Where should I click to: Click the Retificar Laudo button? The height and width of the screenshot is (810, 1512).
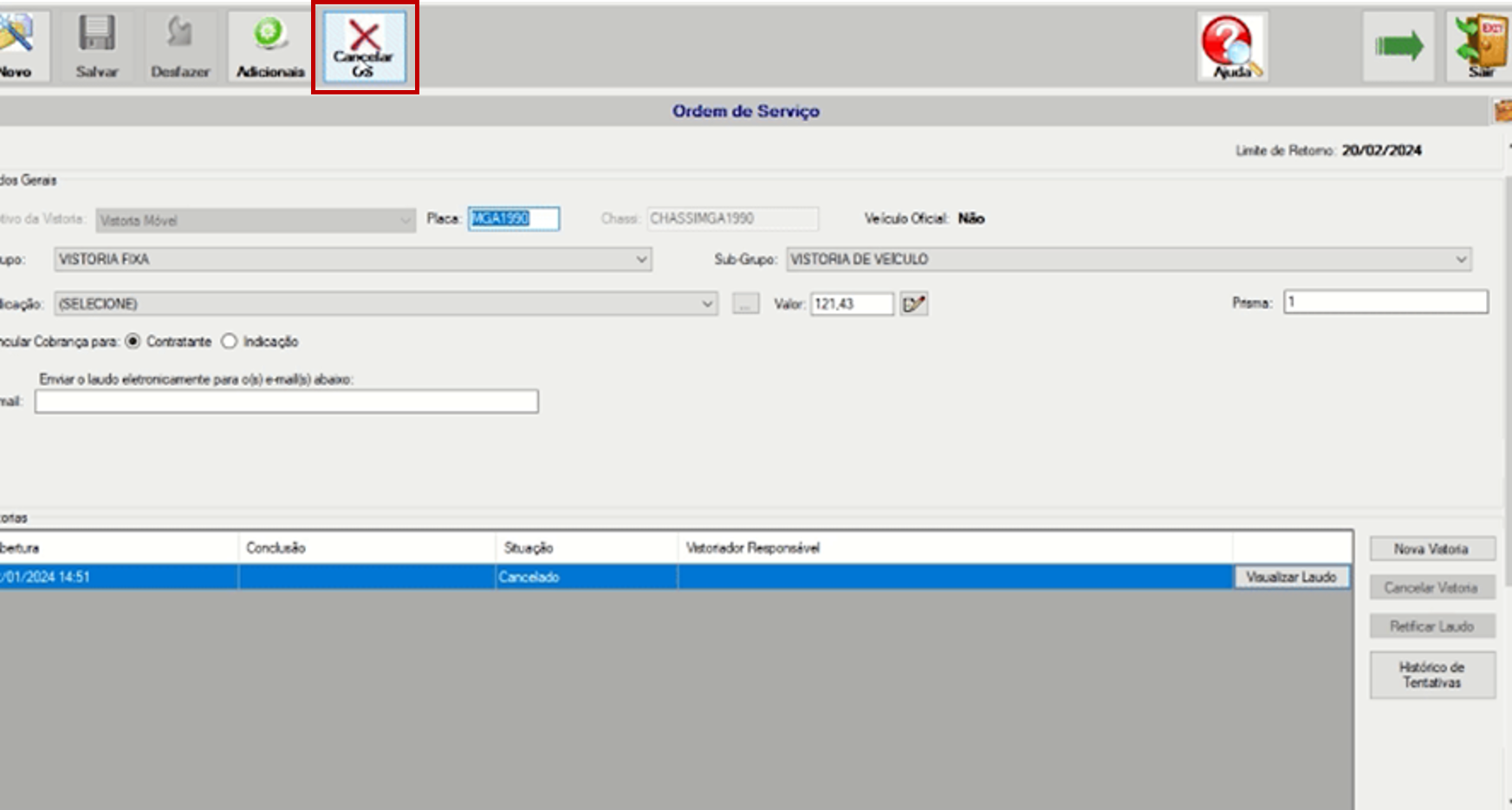click(1432, 626)
